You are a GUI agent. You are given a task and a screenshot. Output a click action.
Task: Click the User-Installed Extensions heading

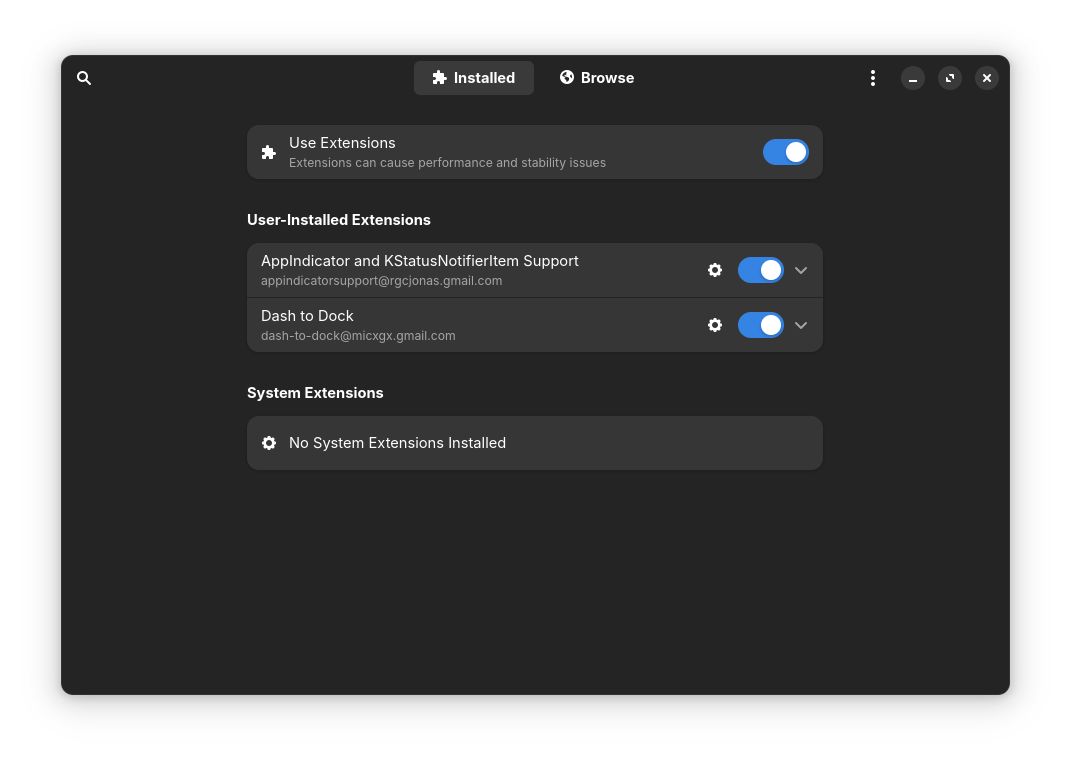click(339, 220)
